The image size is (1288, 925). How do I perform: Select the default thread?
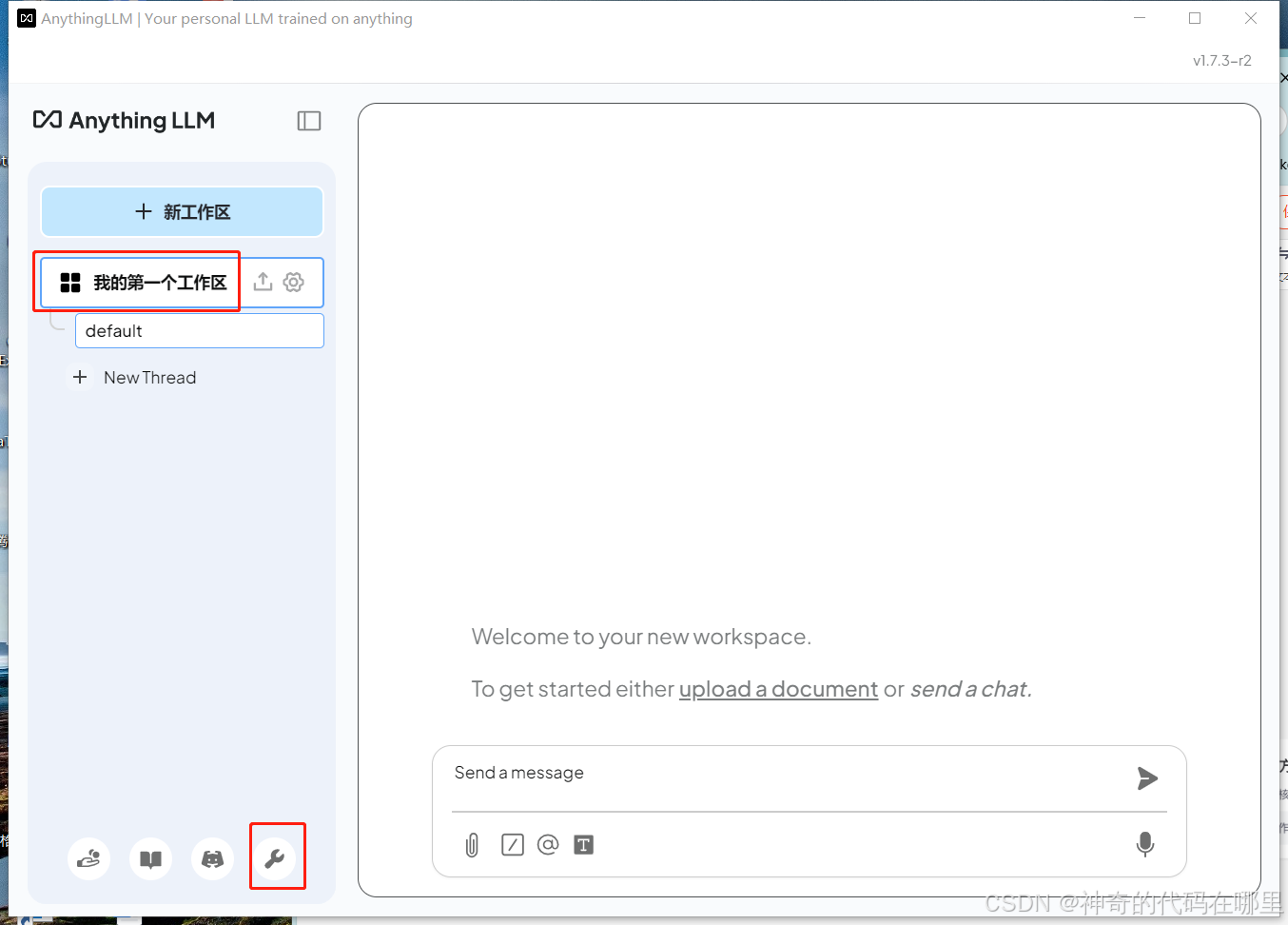(x=200, y=330)
